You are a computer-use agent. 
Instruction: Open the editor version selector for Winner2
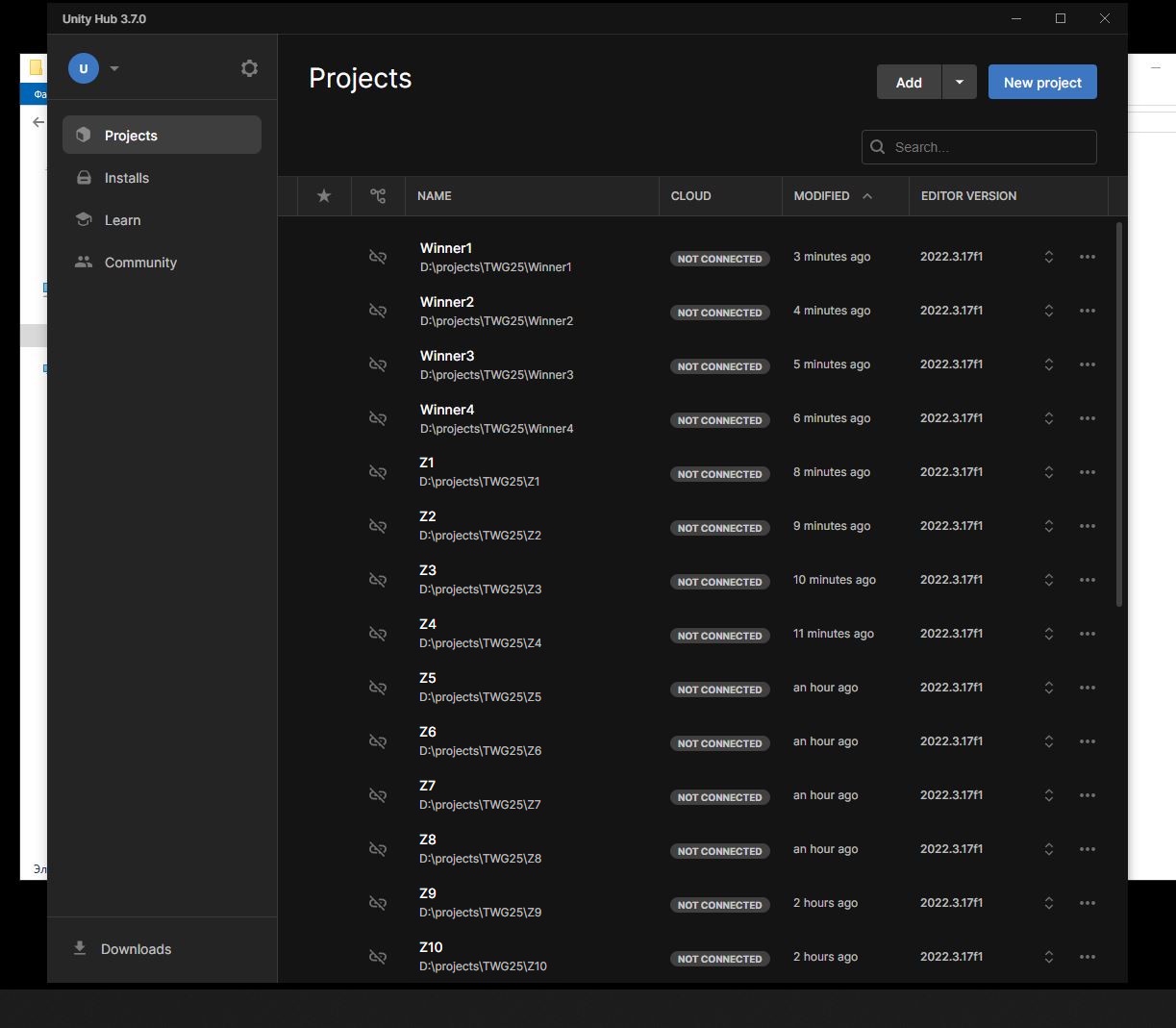coord(1049,311)
